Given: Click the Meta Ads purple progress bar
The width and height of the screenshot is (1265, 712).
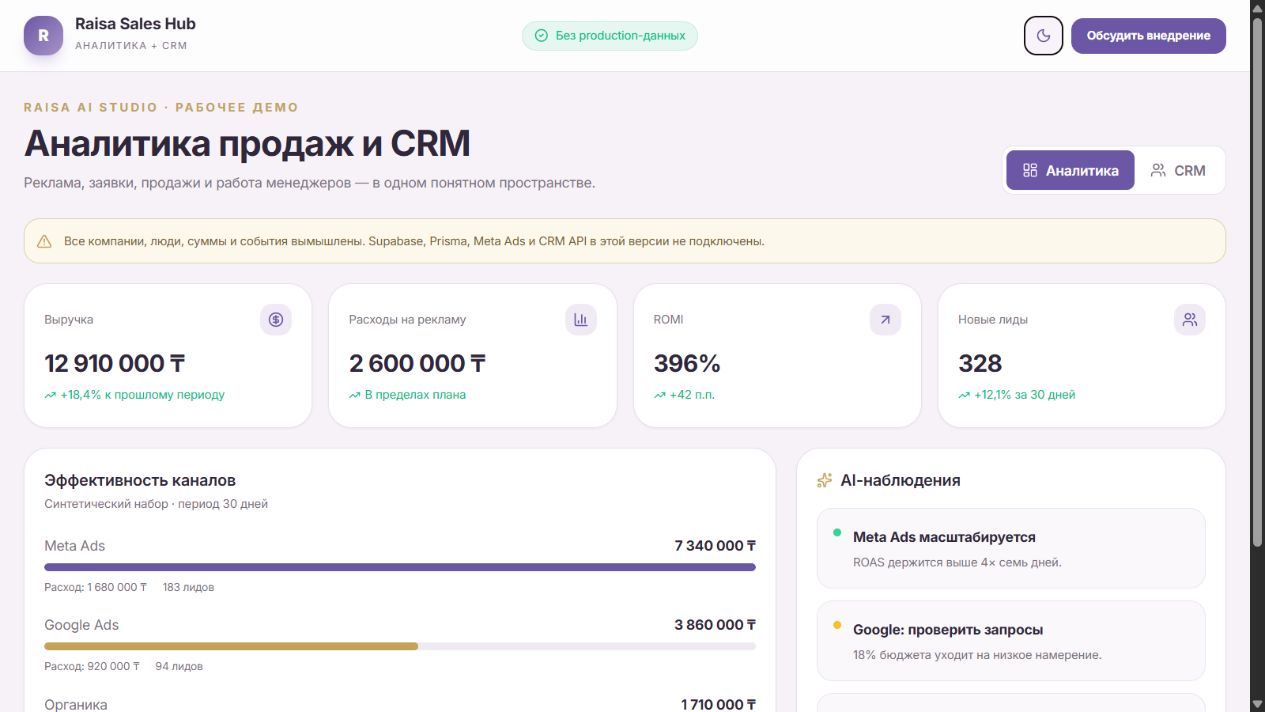Looking at the screenshot, I should 400,567.
